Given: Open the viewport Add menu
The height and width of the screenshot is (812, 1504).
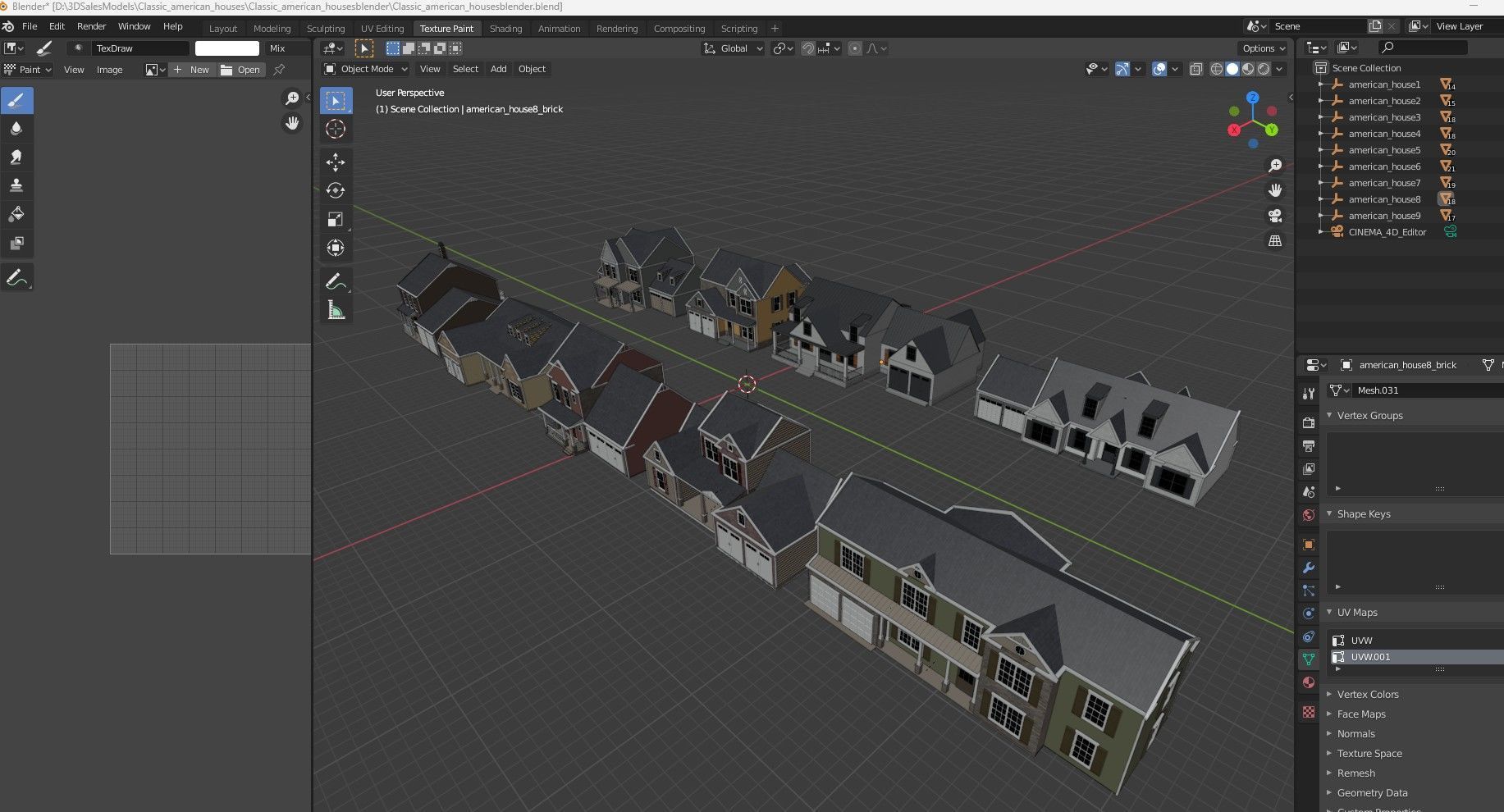Looking at the screenshot, I should (x=498, y=69).
